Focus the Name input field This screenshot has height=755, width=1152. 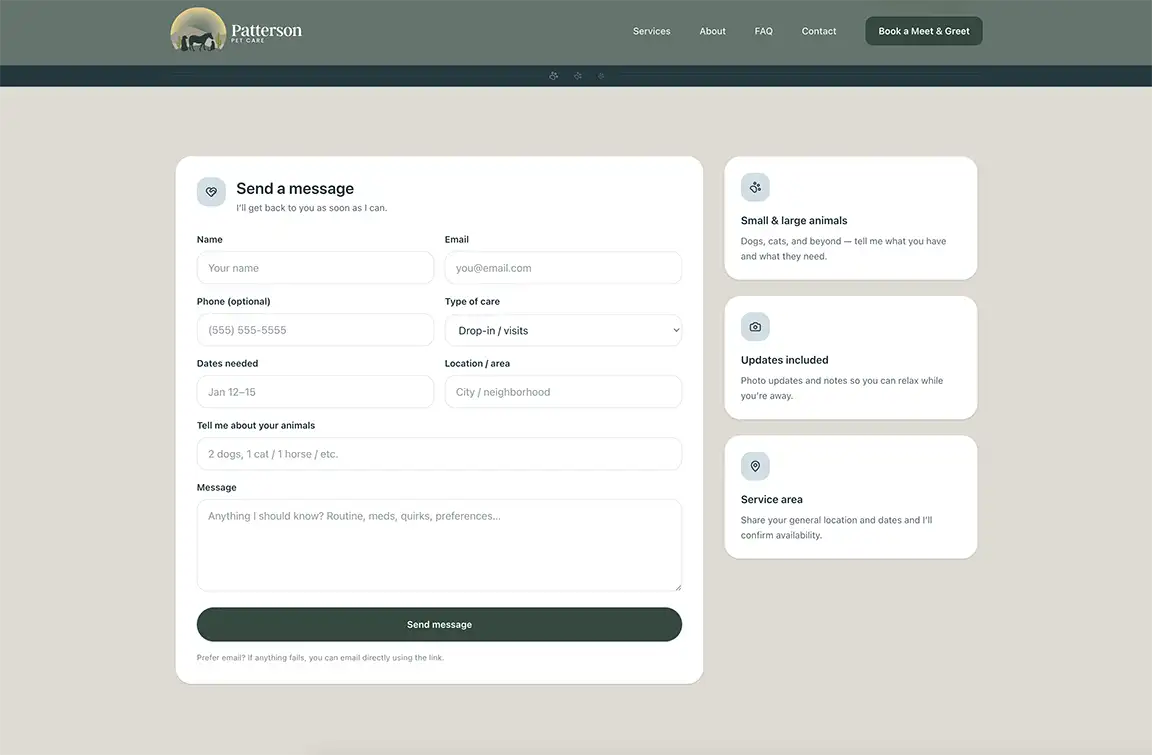click(315, 268)
